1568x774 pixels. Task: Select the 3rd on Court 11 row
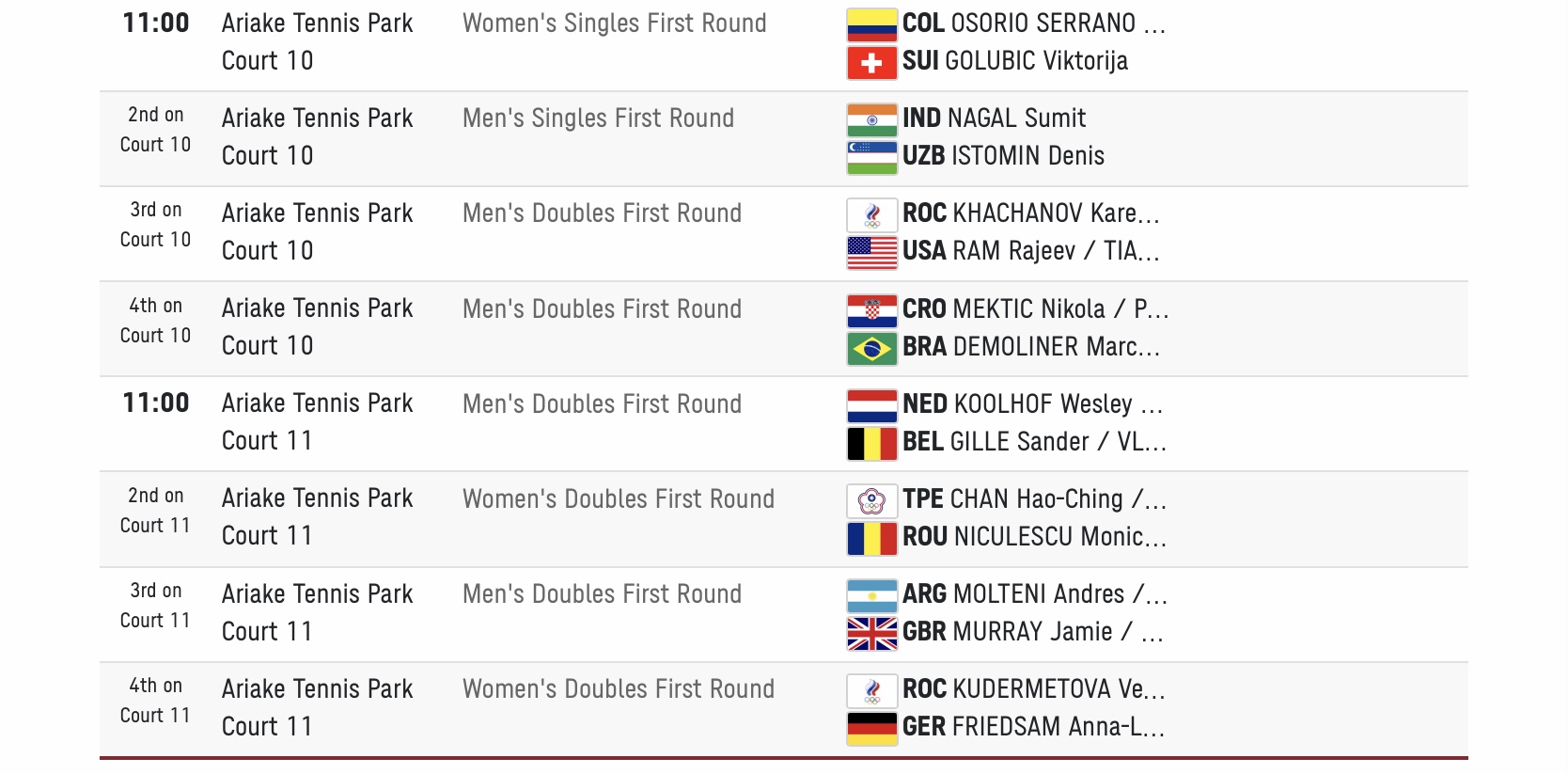784,614
